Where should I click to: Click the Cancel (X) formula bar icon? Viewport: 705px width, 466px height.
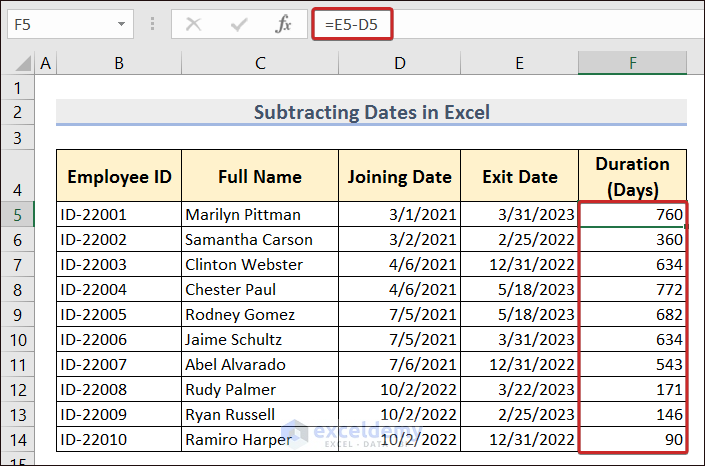point(194,24)
